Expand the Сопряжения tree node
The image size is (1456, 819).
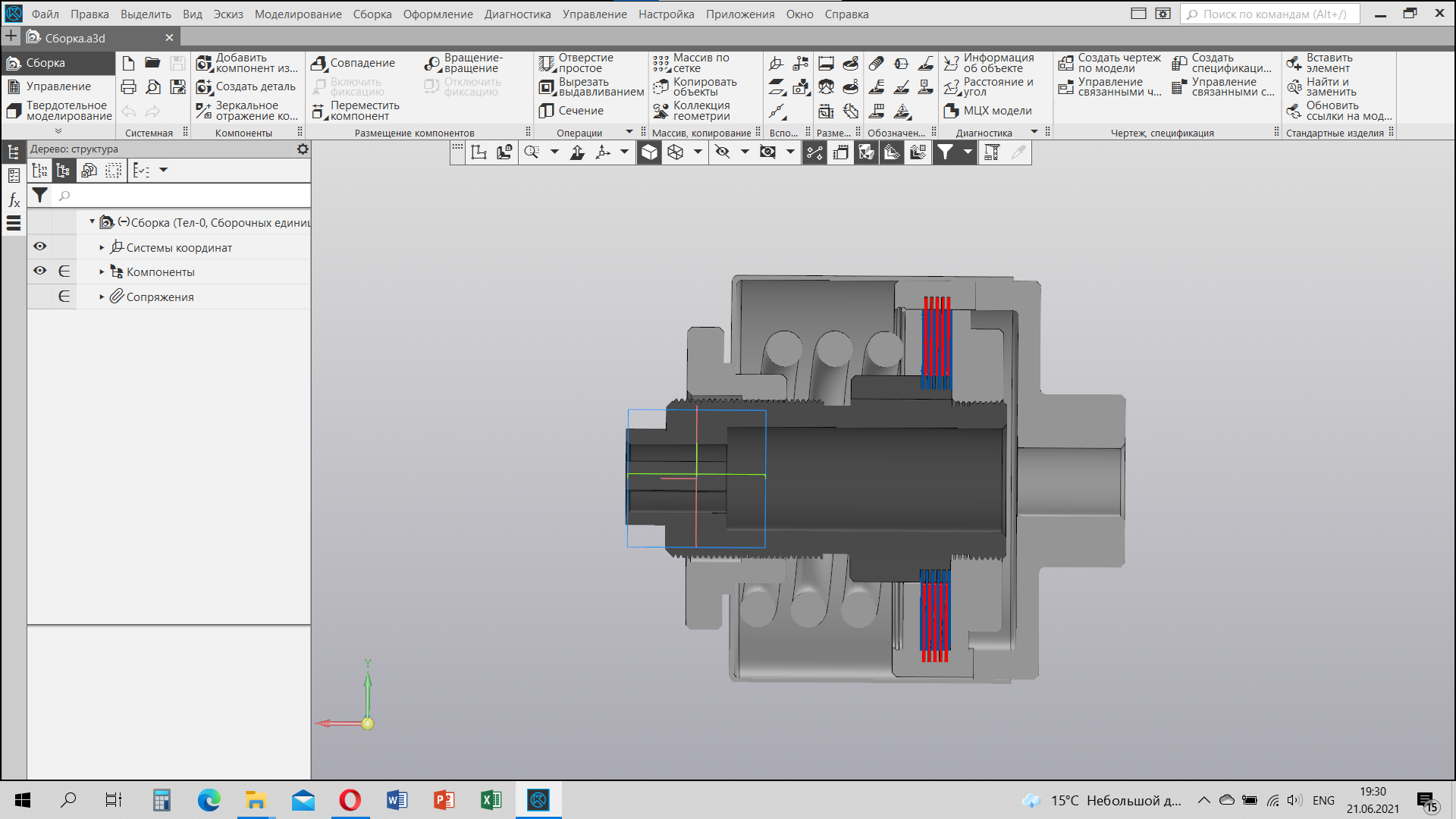pos(102,297)
